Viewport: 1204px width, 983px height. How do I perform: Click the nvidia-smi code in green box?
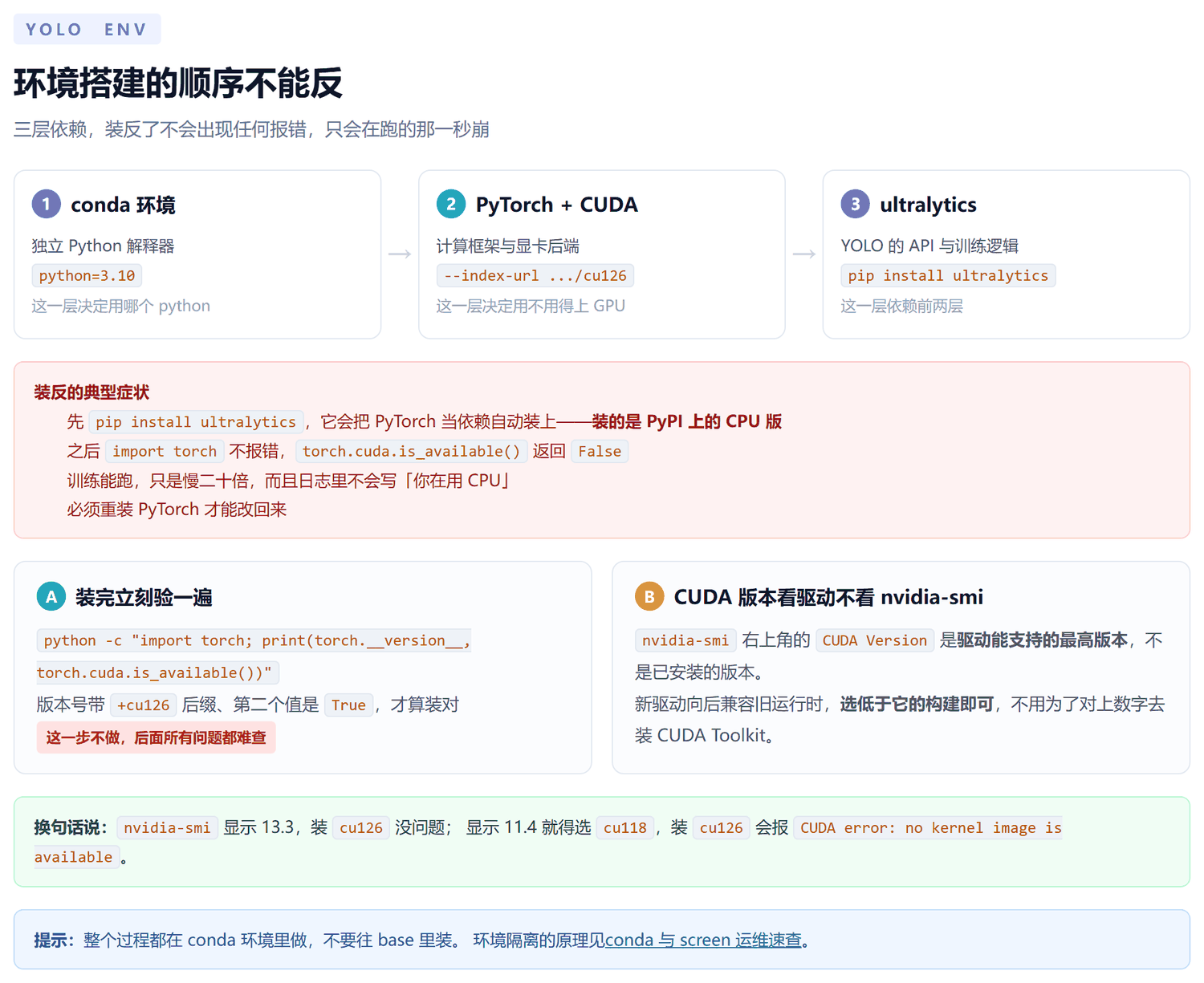(x=167, y=827)
